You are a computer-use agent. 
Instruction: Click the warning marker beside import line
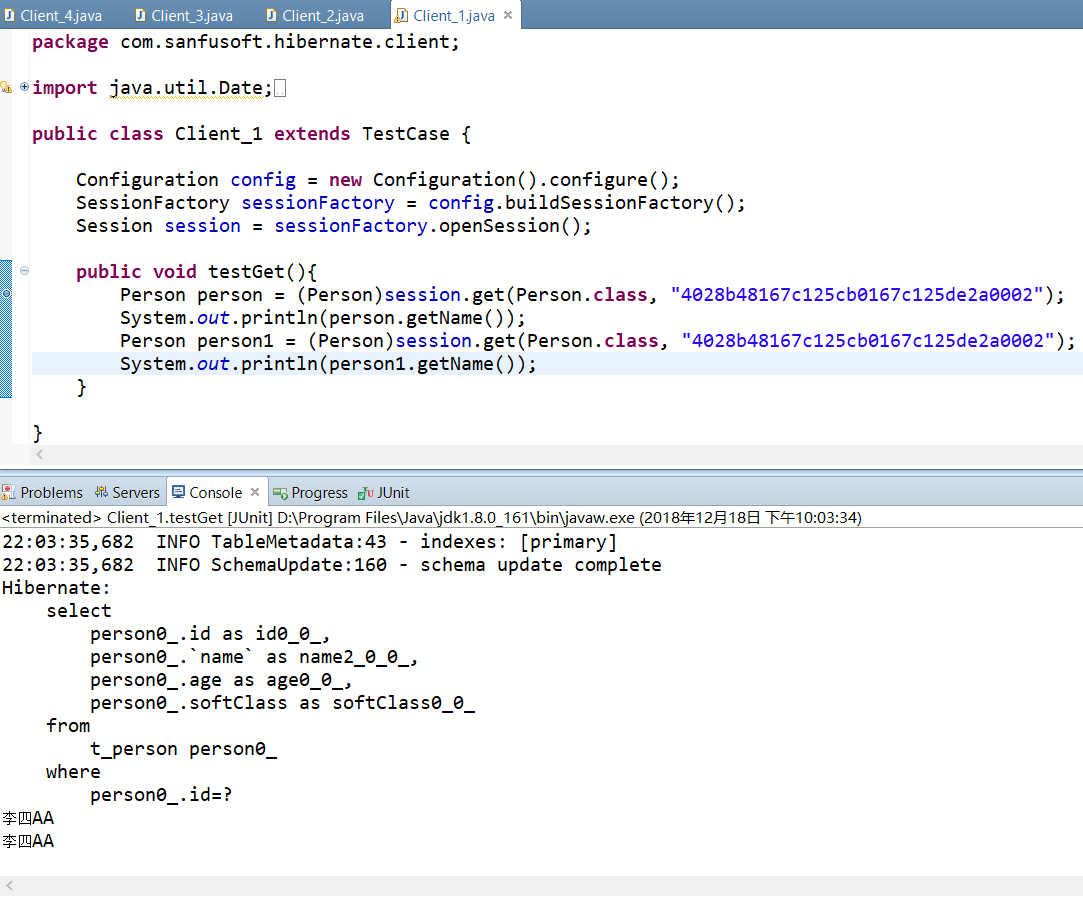pos(6,87)
